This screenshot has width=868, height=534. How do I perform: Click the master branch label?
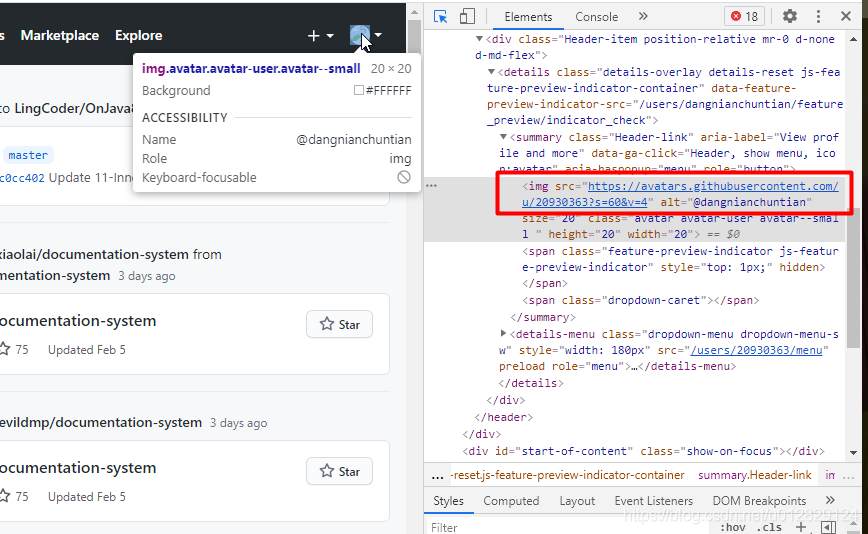[x=28, y=155]
